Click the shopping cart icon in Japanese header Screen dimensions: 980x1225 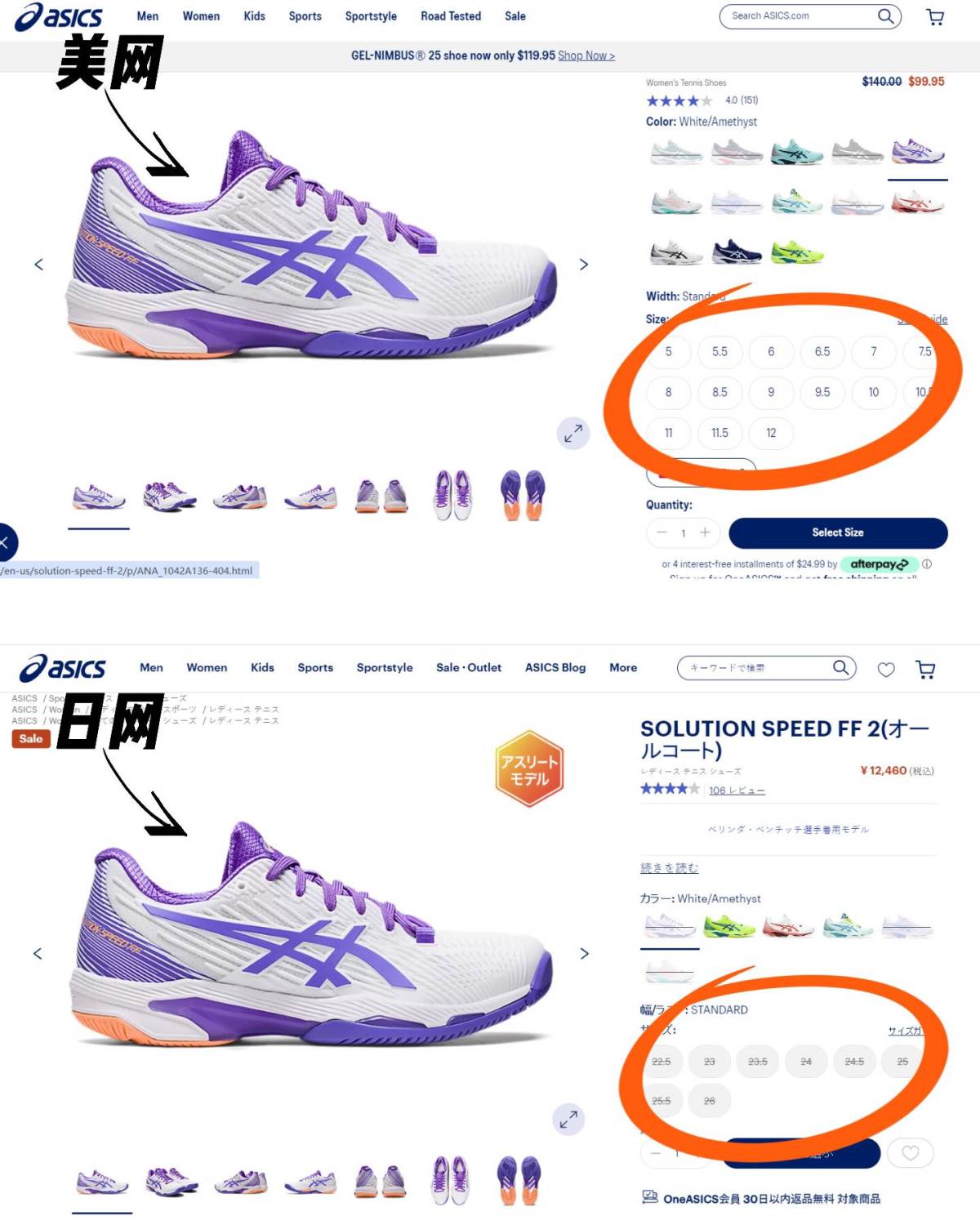(x=925, y=670)
